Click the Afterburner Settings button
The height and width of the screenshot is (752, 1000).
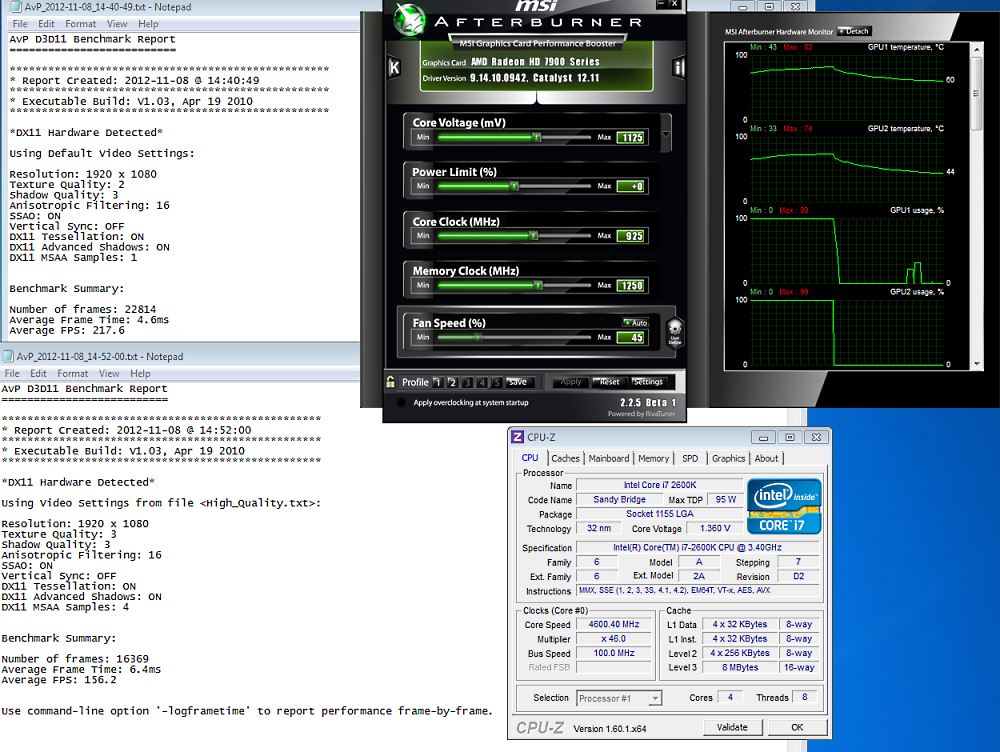click(x=647, y=382)
